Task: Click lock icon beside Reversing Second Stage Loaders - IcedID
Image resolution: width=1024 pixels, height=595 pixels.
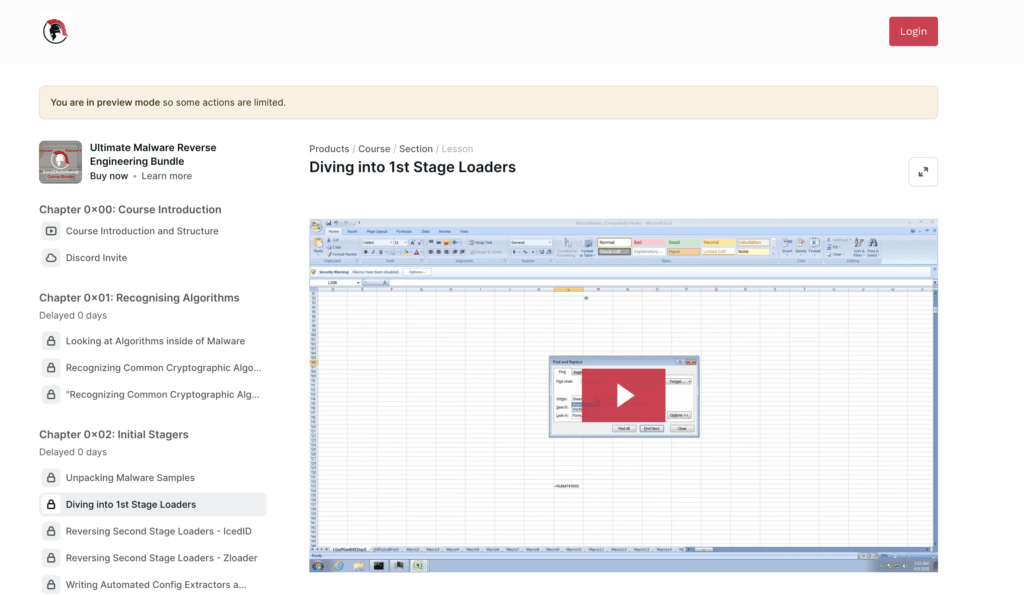Action: pyautogui.click(x=51, y=531)
